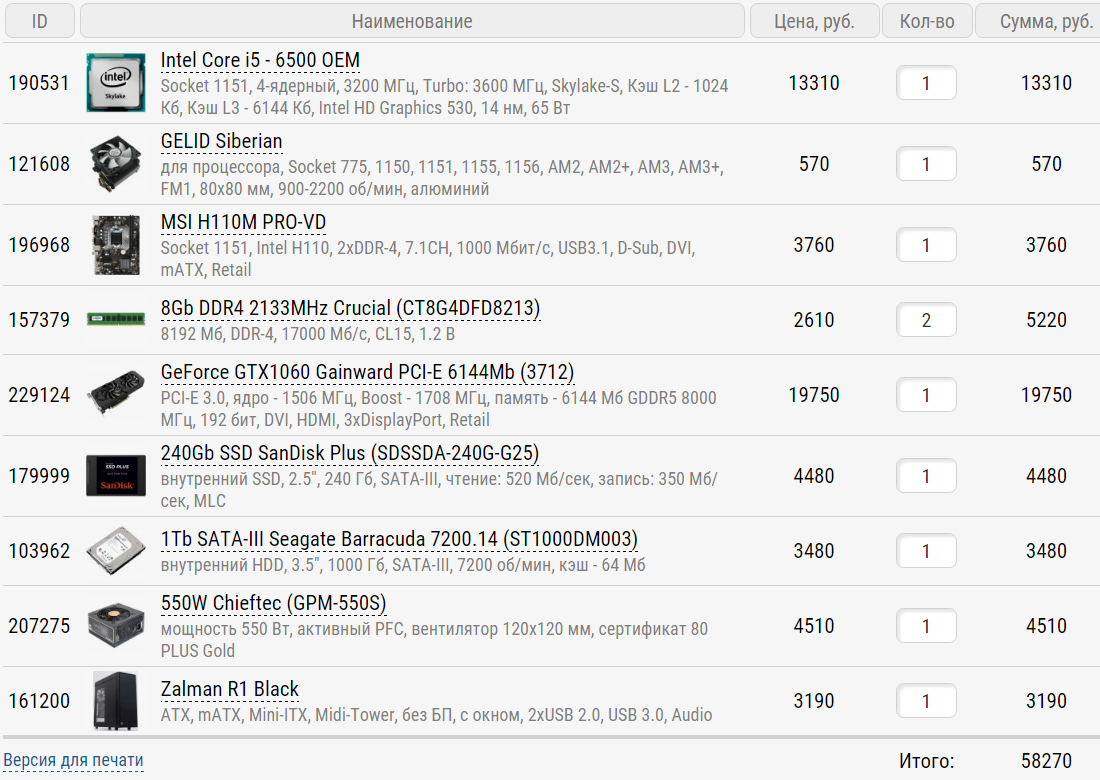Image resolution: width=1100 pixels, height=780 pixels.
Task: Select product ID 121608
Action: (x=39, y=164)
